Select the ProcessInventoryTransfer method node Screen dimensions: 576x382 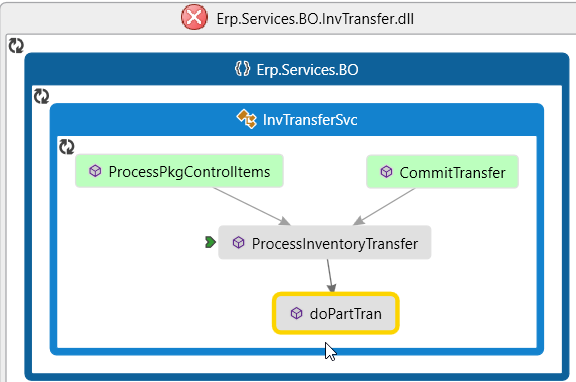coord(325,242)
